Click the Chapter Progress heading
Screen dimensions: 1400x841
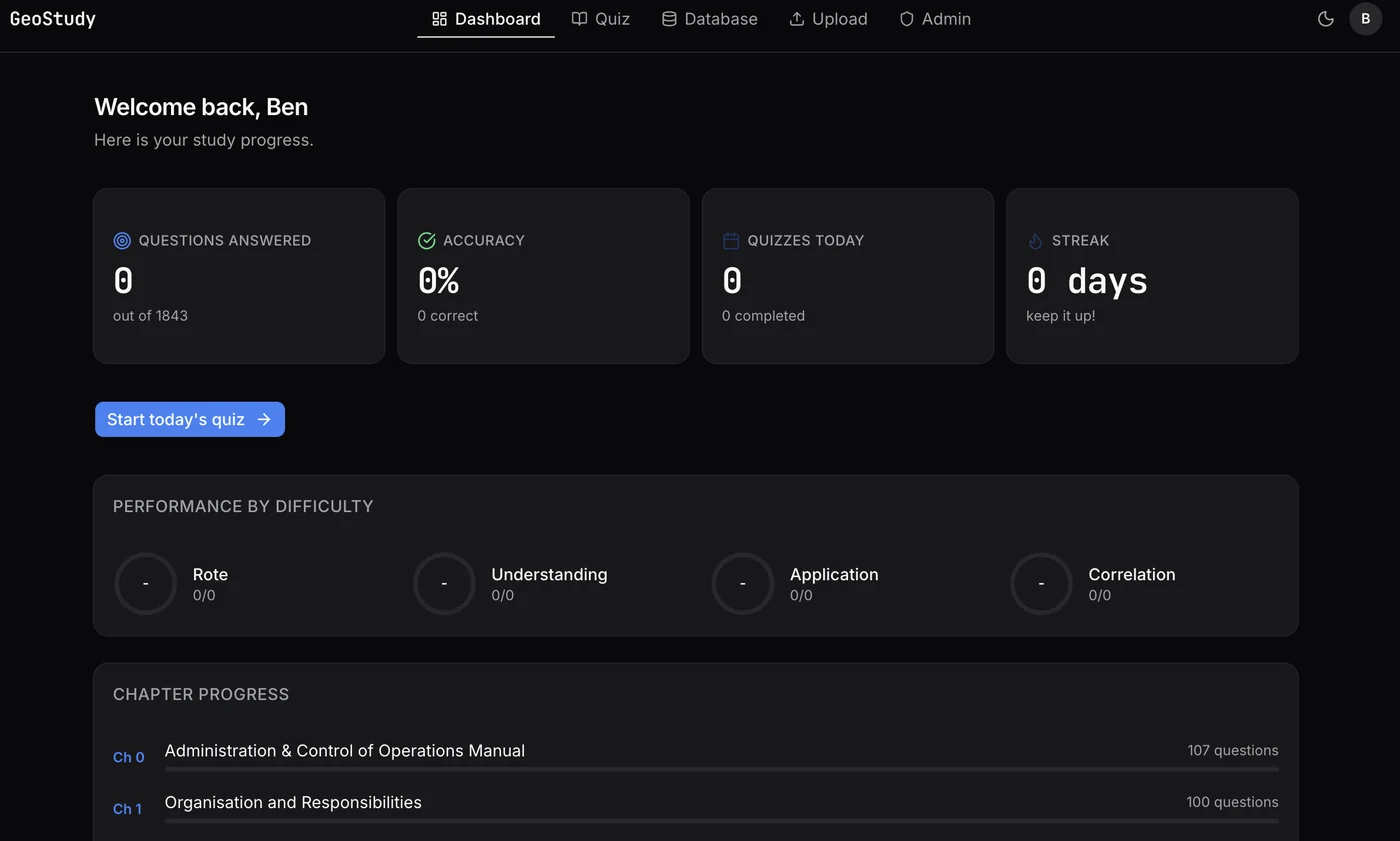[201, 695]
